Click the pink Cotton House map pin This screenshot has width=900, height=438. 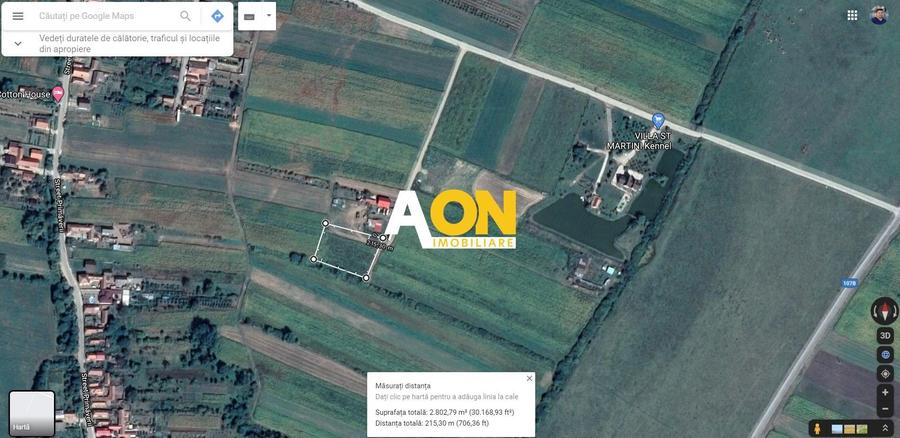[58, 93]
